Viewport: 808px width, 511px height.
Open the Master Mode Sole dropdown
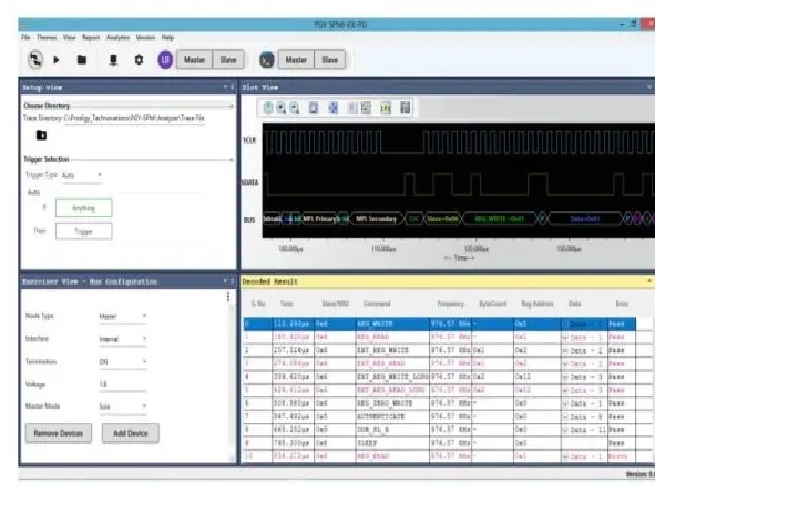123,407
